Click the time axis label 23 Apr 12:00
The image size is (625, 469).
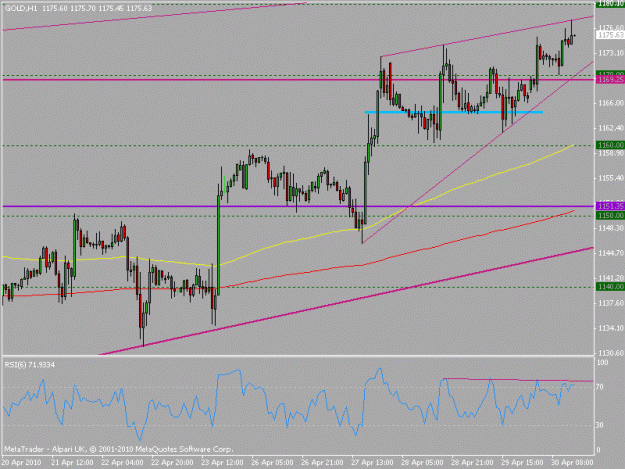[x=222, y=463]
